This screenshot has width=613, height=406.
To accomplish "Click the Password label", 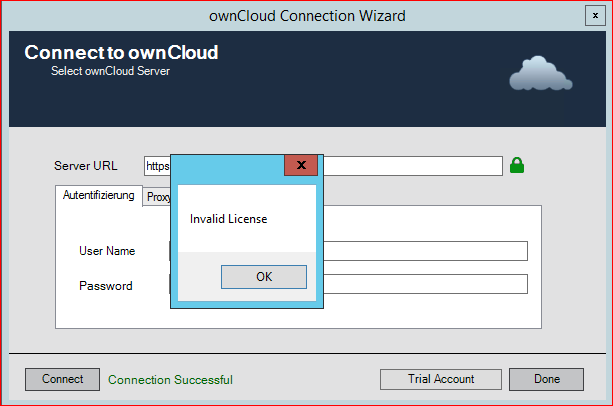I will (106, 286).
